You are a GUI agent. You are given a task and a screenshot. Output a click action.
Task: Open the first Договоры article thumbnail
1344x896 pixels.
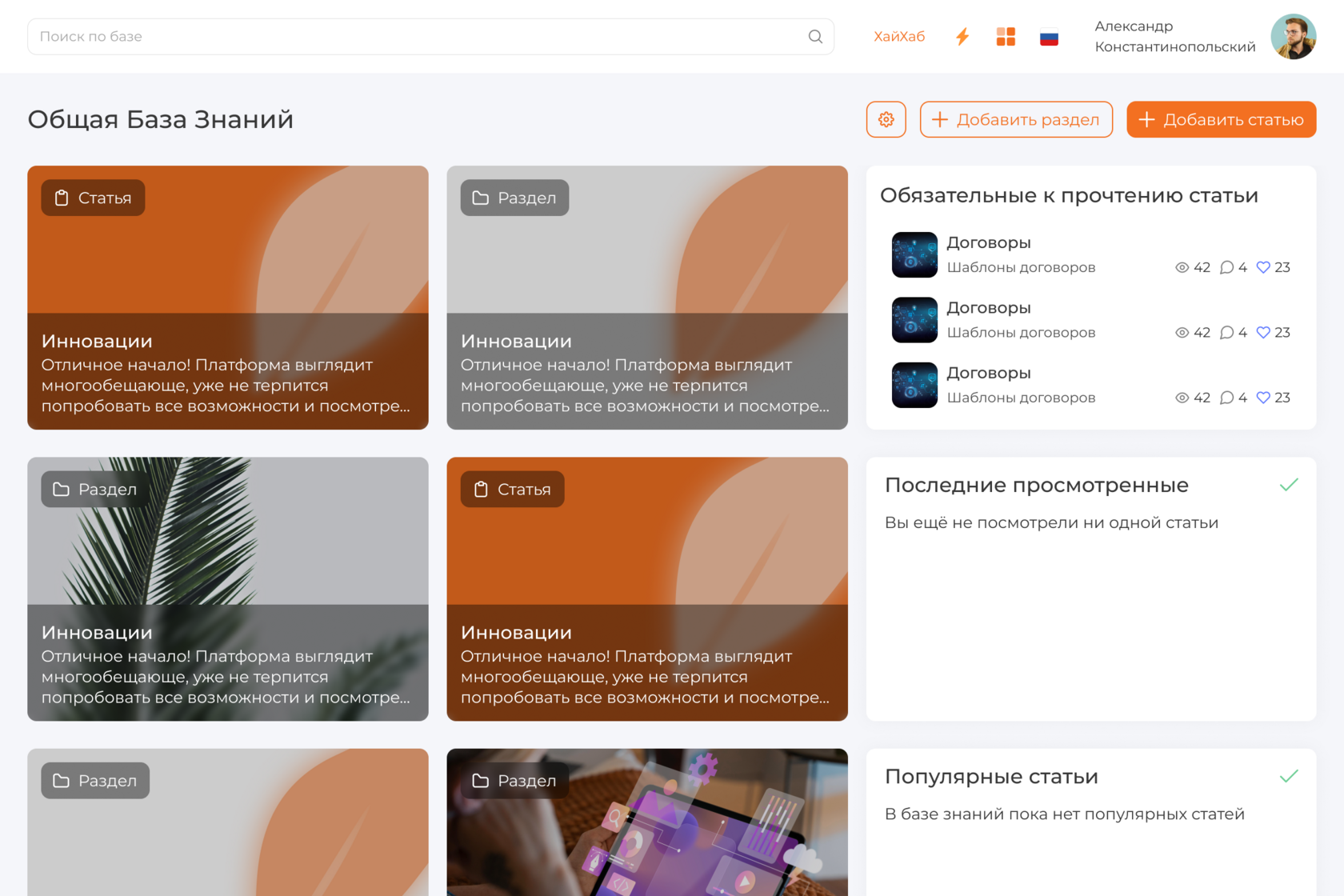pyautogui.click(x=914, y=255)
